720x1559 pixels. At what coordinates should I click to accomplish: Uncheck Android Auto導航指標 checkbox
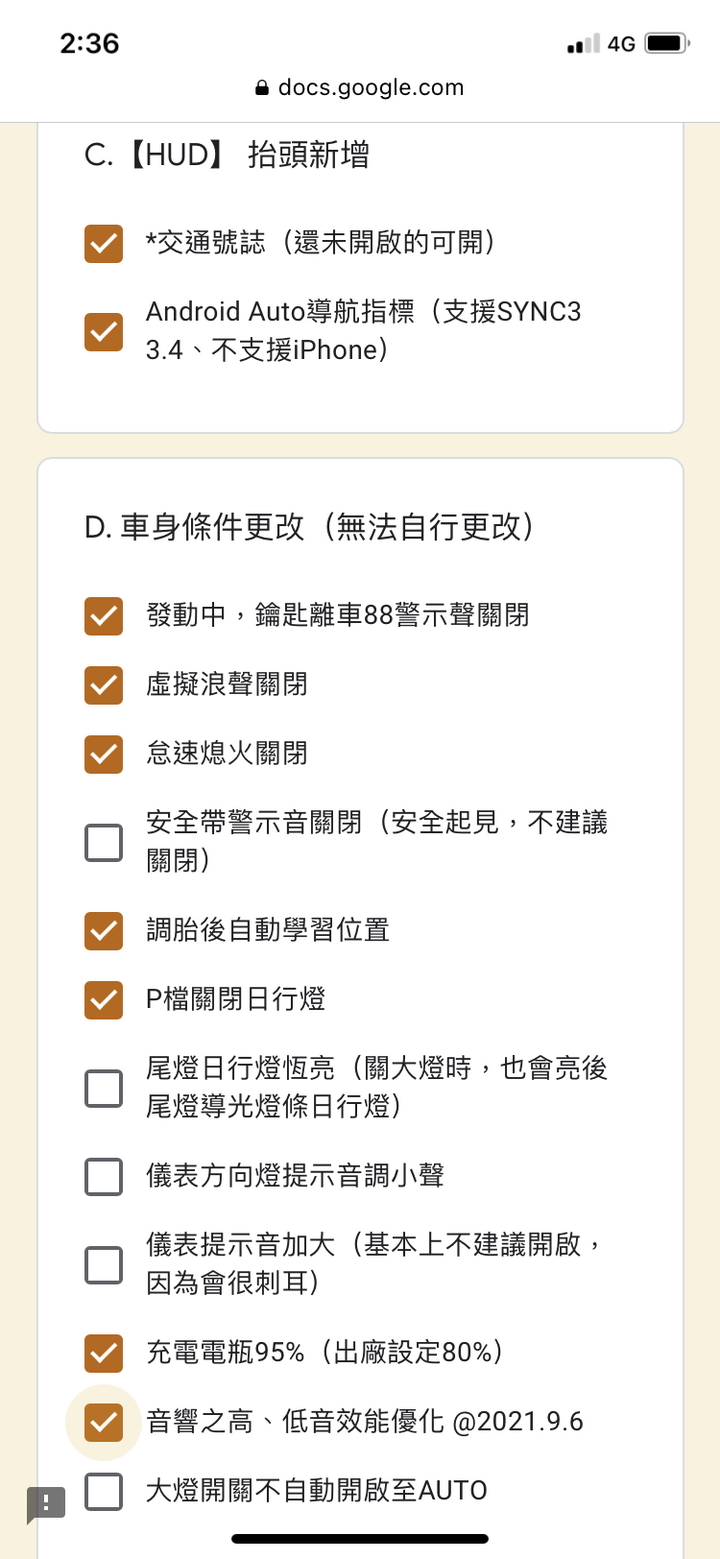pyautogui.click(x=104, y=332)
